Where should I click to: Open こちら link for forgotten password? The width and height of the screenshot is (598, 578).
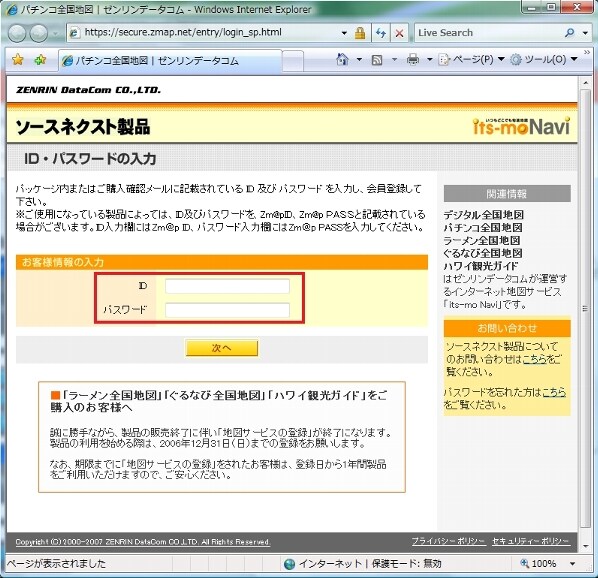click(554, 392)
